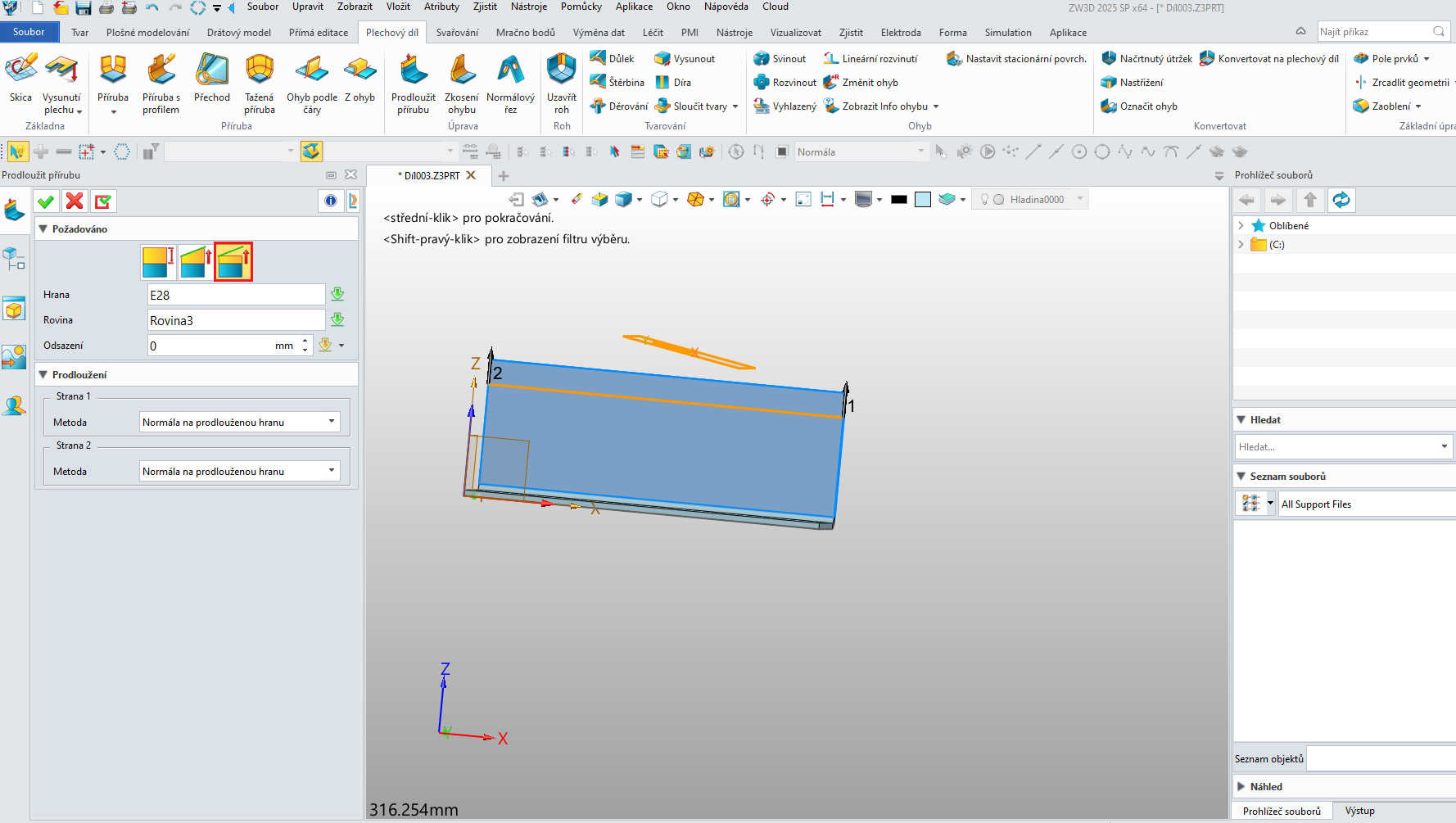Image resolution: width=1456 pixels, height=823 pixels.
Task: Click the Hrana E28 field
Action: [x=236, y=295]
